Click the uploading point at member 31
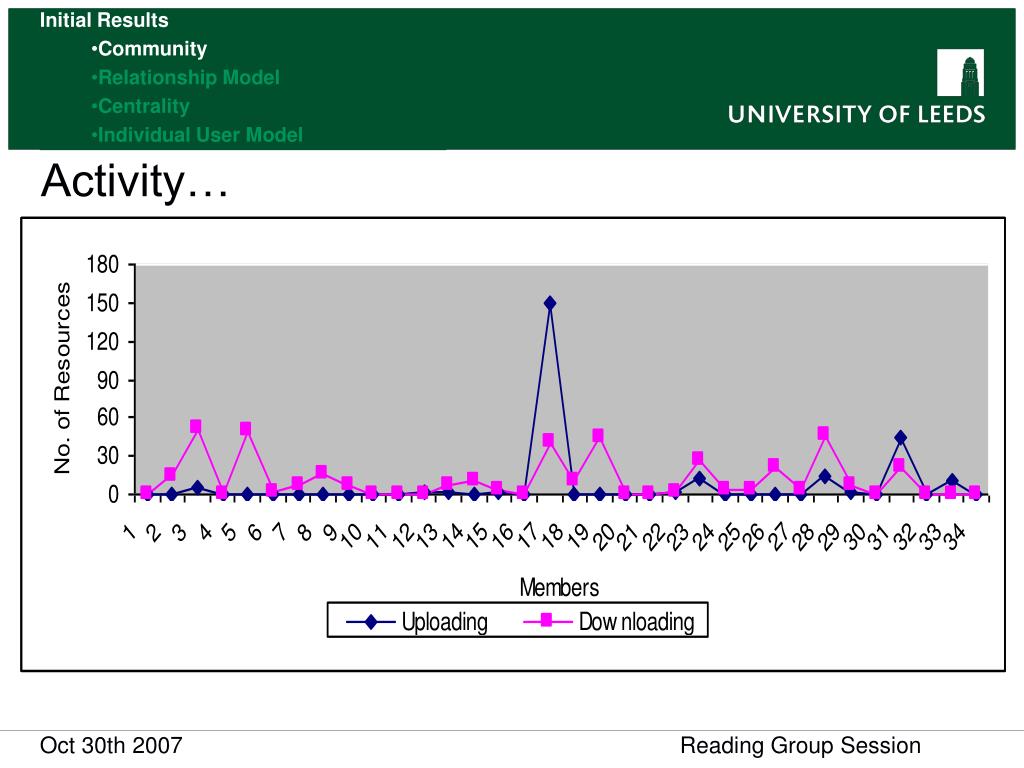 click(x=901, y=438)
